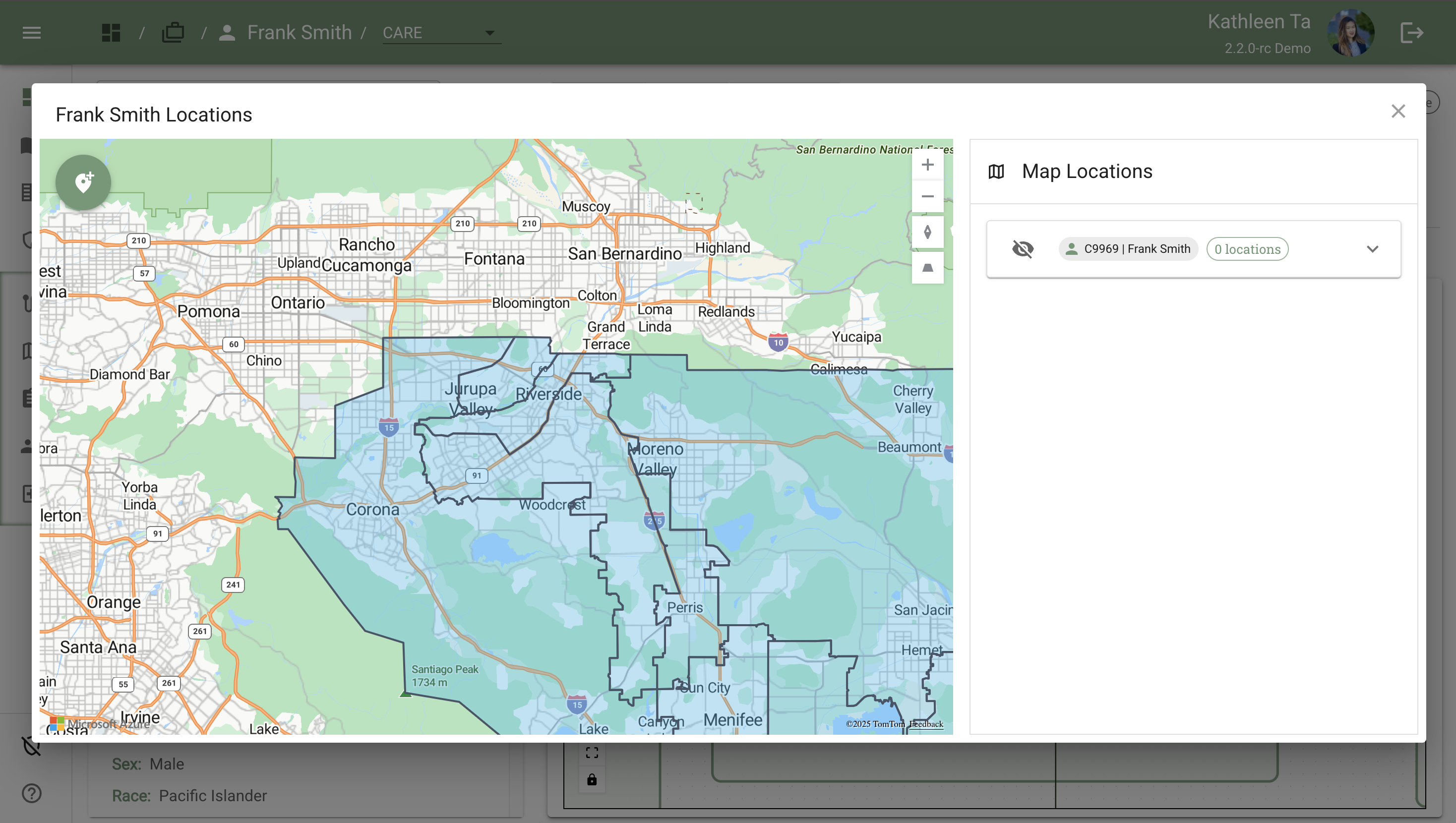Click the C9969 Frank Smith chip

coord(1128,249)
